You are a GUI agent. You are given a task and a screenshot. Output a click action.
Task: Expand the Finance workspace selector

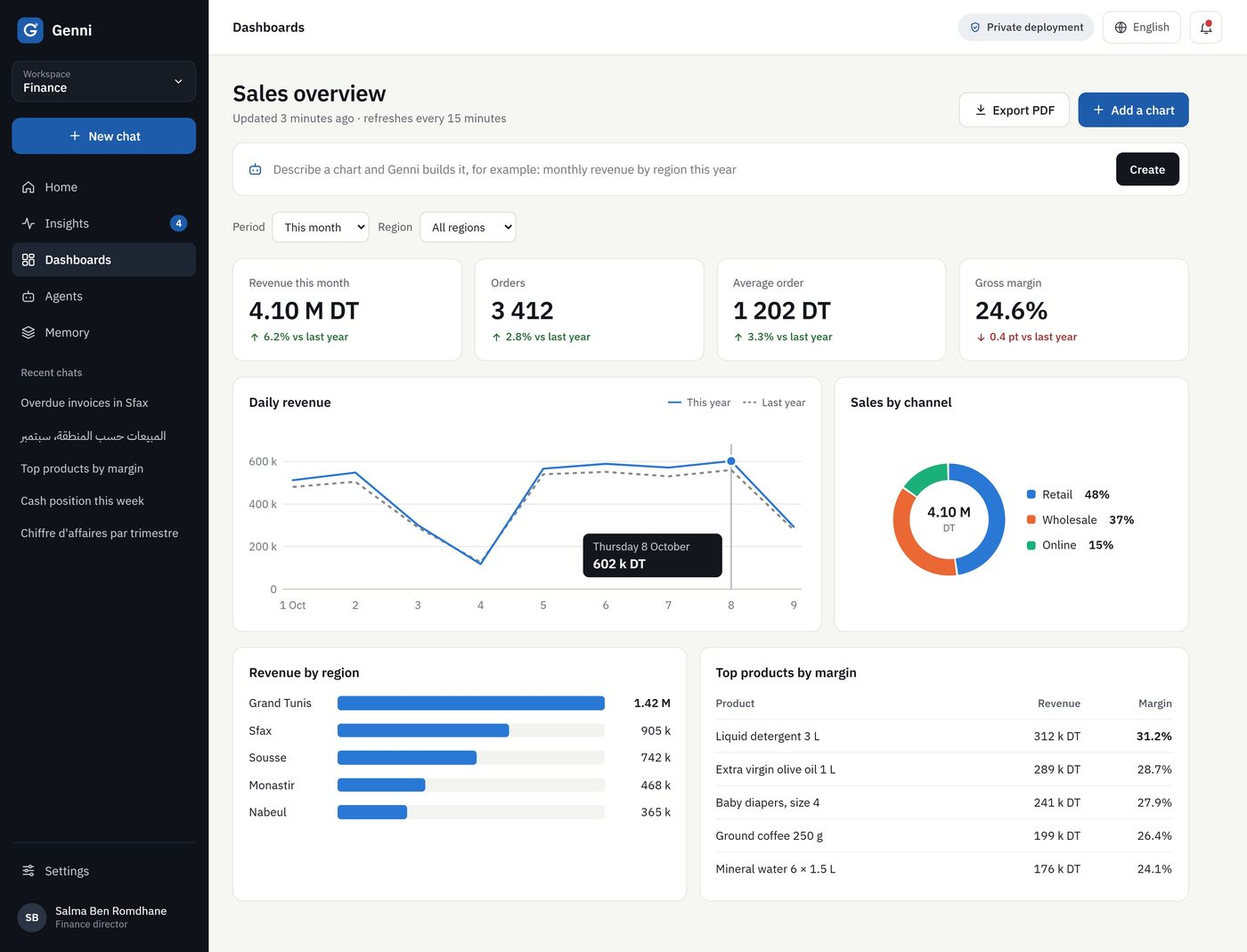click(x=103, y=81)
